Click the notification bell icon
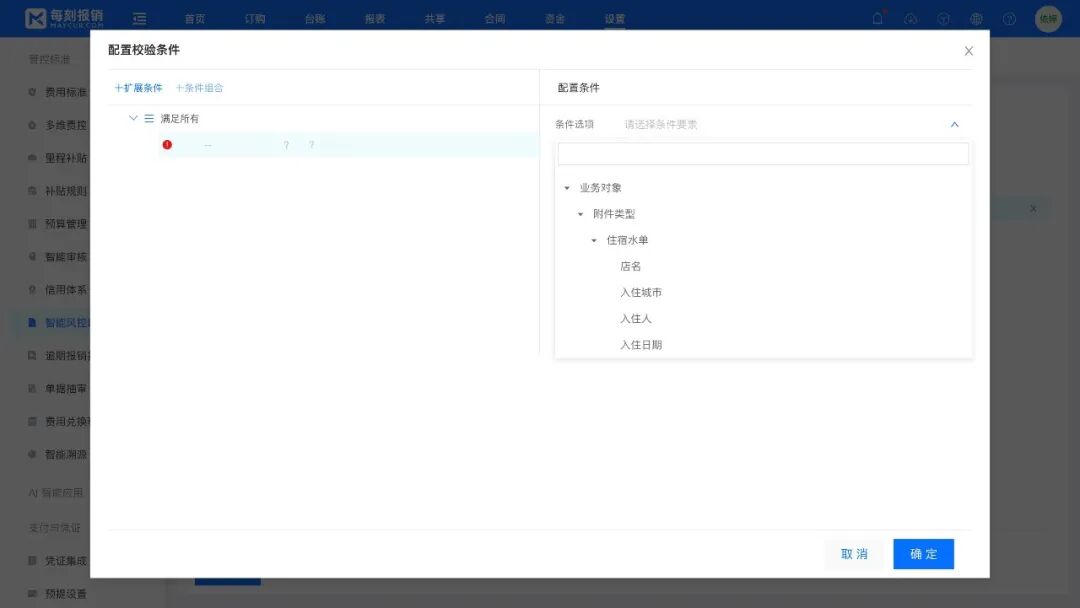This screenshot has height=608, width=1080. pos(878,19)
